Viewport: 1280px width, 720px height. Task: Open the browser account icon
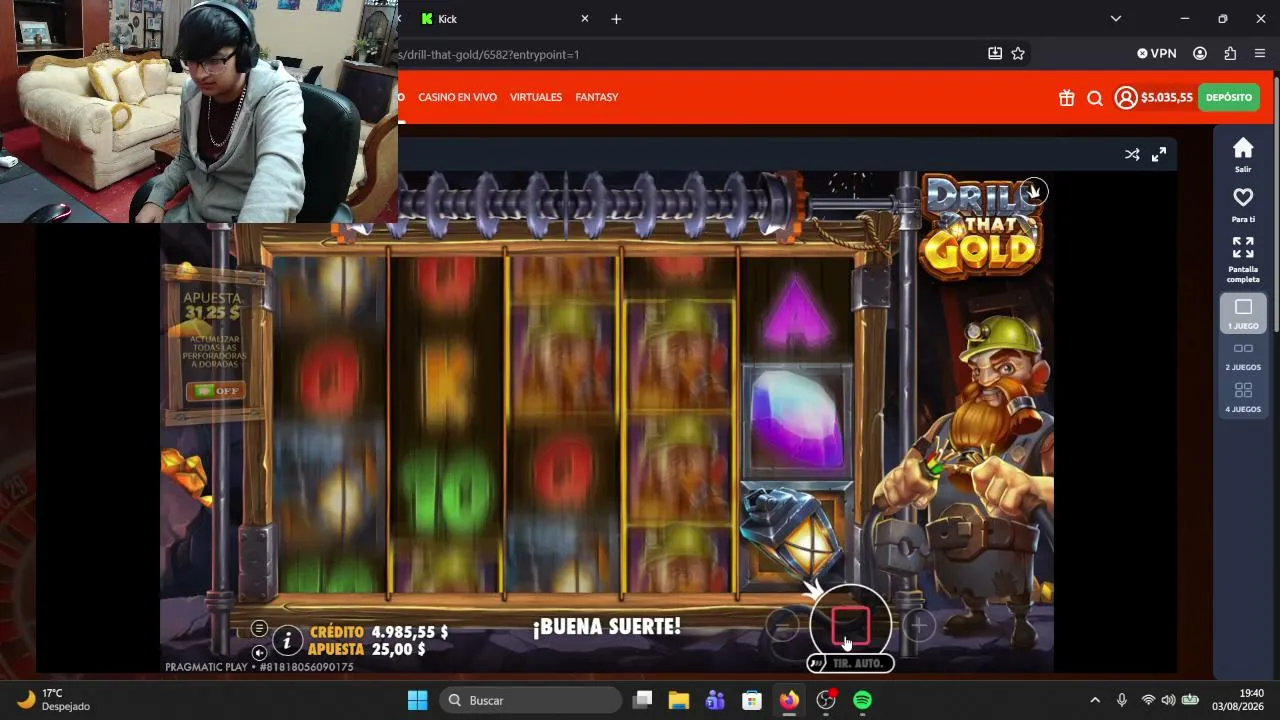1200,54
